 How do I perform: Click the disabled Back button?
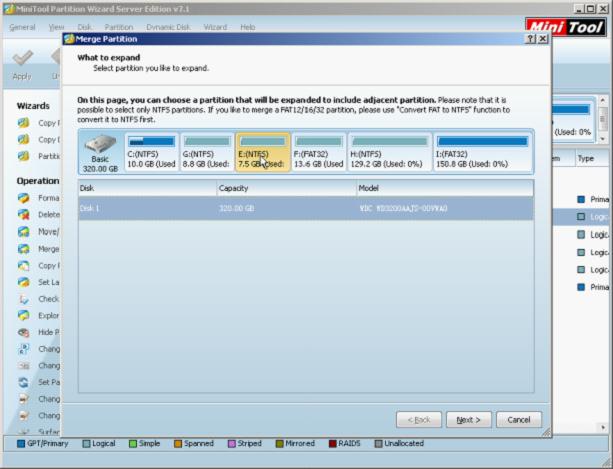(x=419, y=420)
